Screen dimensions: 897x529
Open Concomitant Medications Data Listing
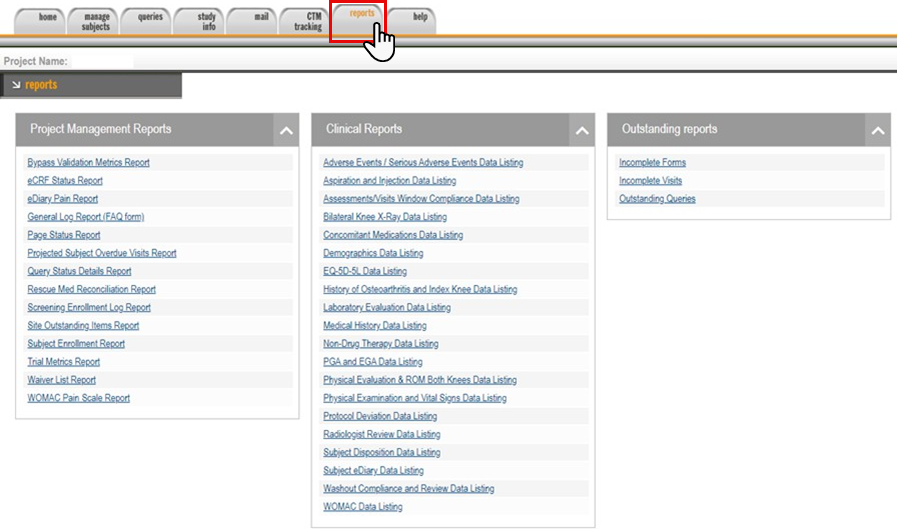click(x=393, y=235)
